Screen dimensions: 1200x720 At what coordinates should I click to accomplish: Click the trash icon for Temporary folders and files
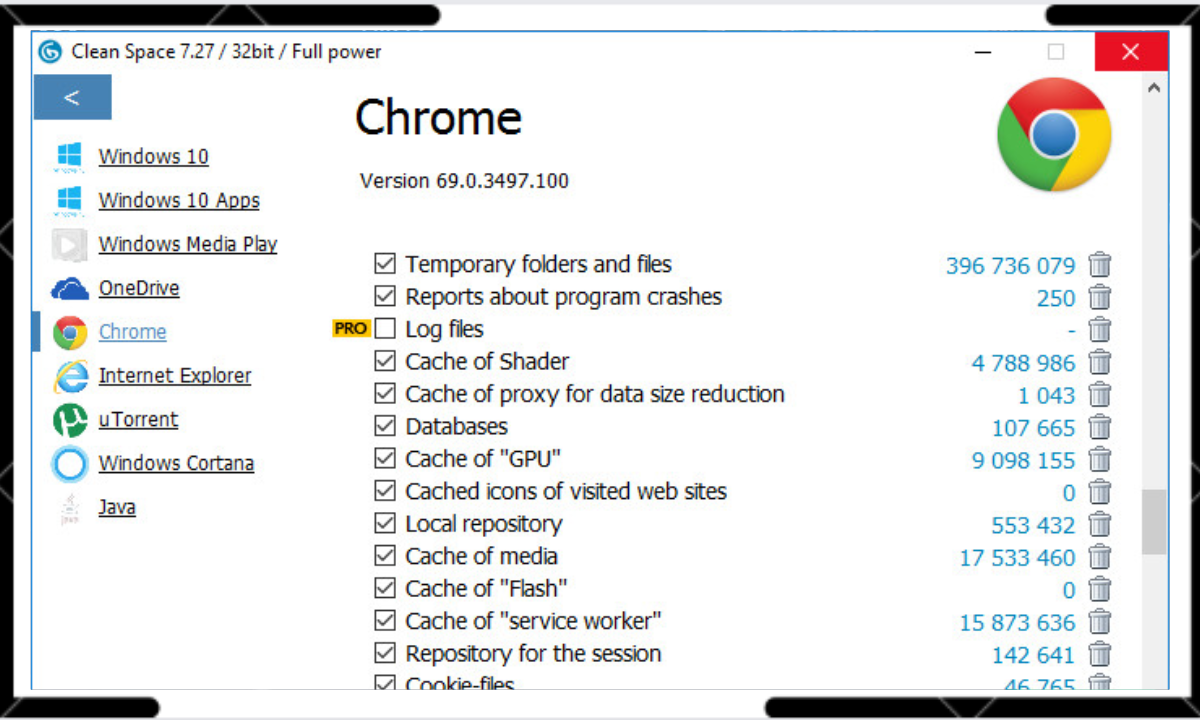click(x=1100, y=265)
